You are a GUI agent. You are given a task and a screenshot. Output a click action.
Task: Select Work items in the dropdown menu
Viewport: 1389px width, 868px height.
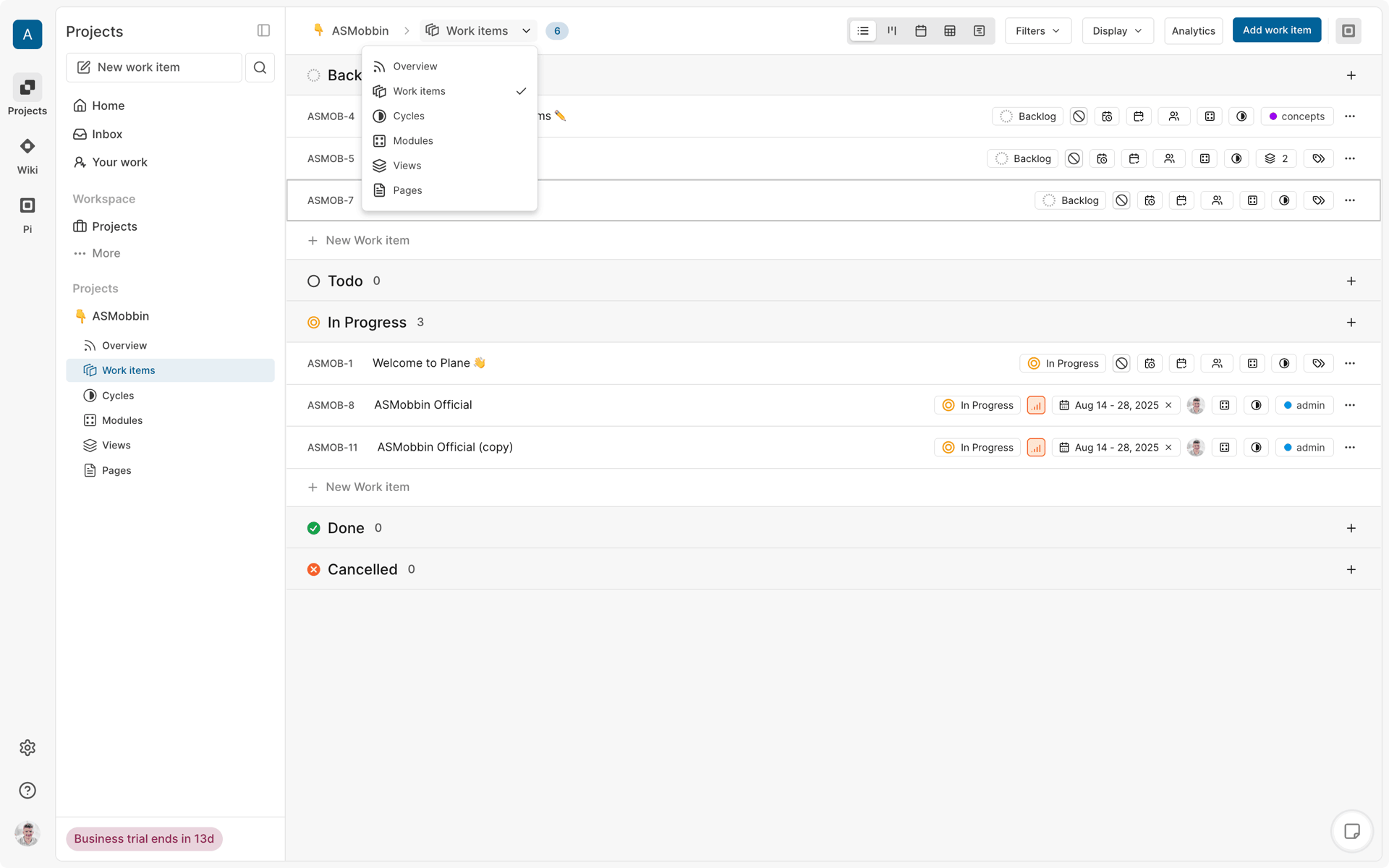(x=449, y=91)
